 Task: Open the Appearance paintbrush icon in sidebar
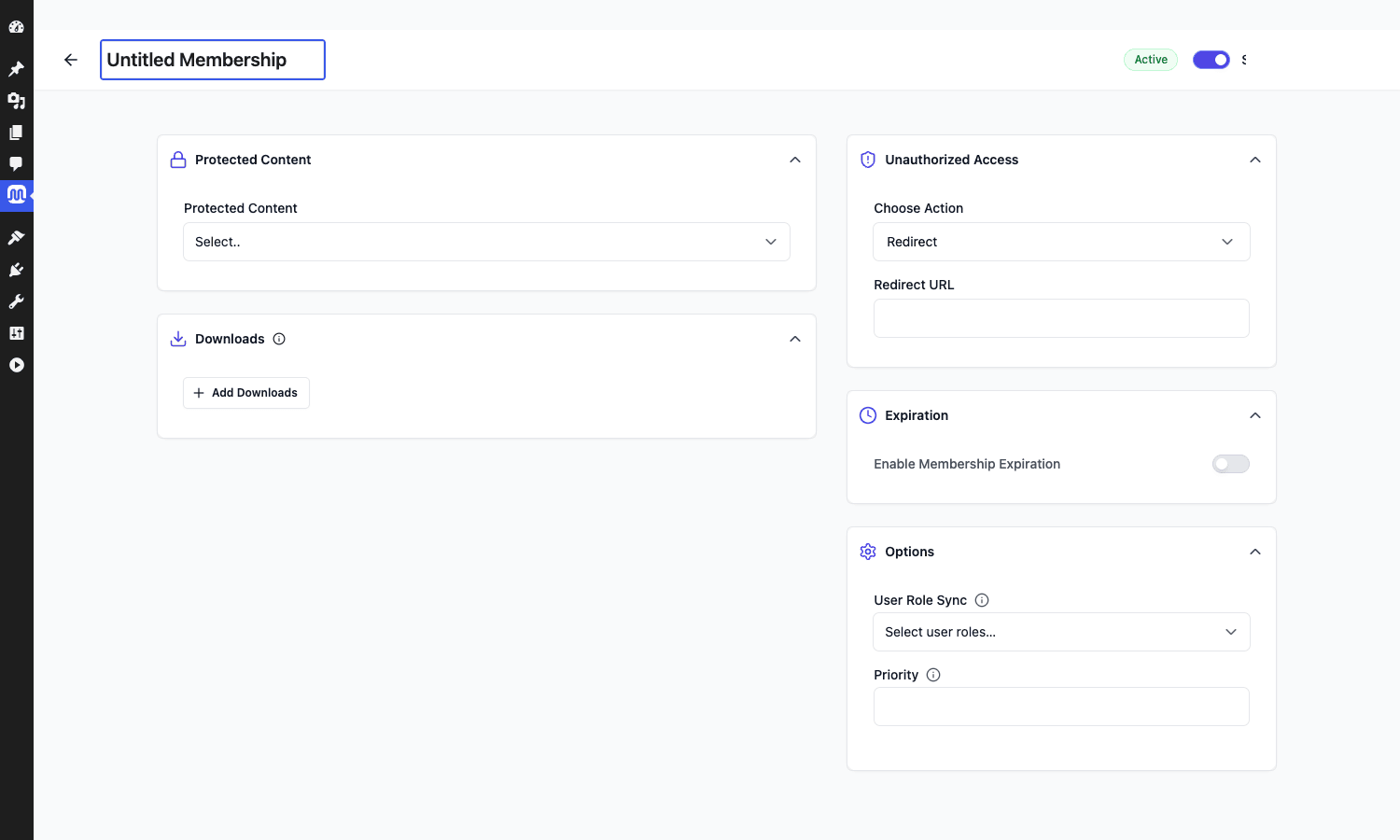pos(16,238)
